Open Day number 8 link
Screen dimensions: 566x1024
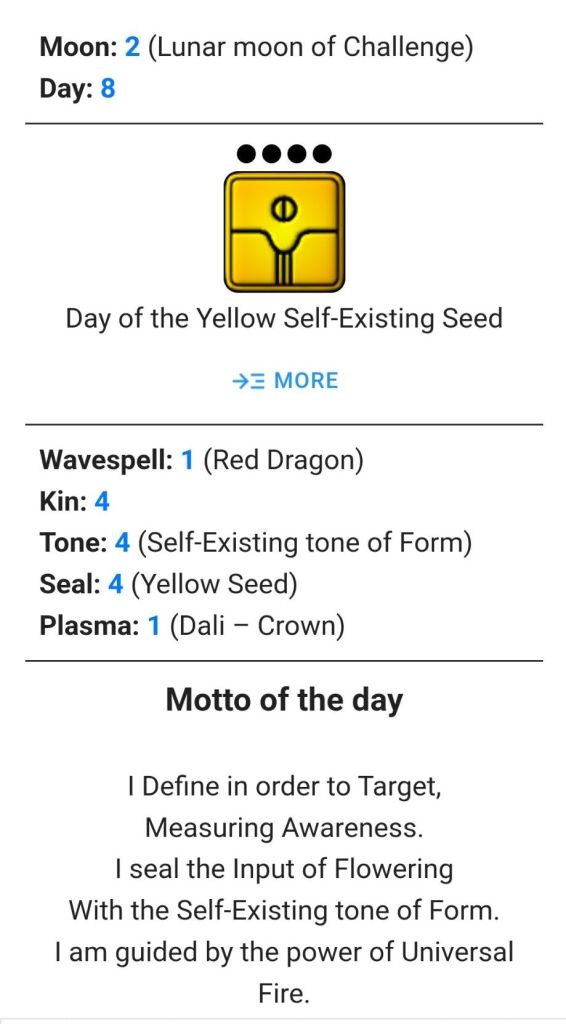[x=108, y=88]
